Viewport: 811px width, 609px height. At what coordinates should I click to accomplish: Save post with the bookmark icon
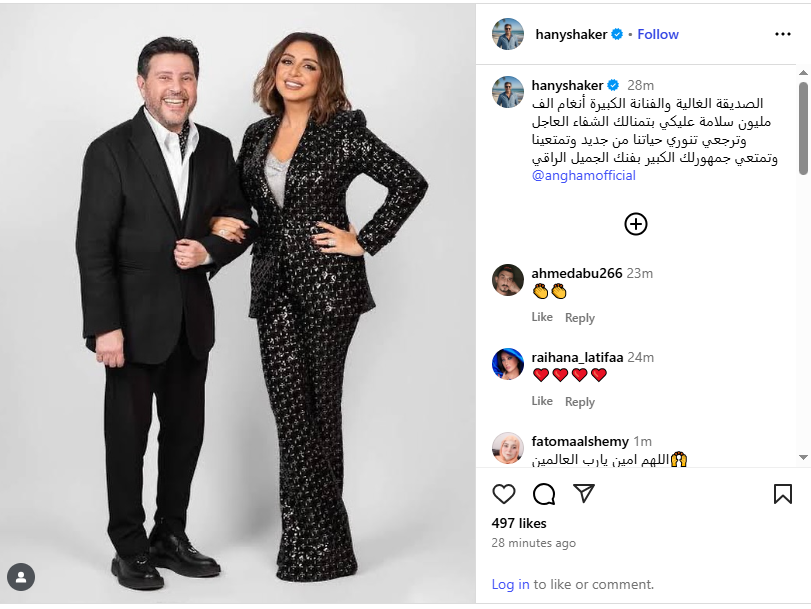click(x=783, y=494)
